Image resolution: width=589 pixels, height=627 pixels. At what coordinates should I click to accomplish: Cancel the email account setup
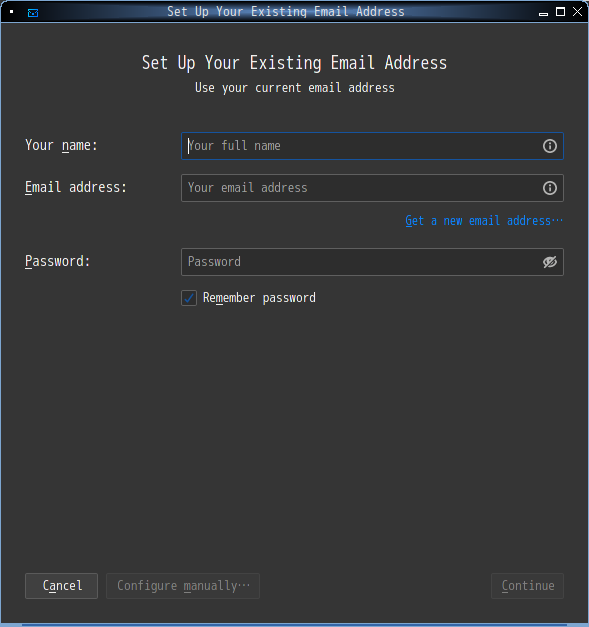click(x=62, y=586)
